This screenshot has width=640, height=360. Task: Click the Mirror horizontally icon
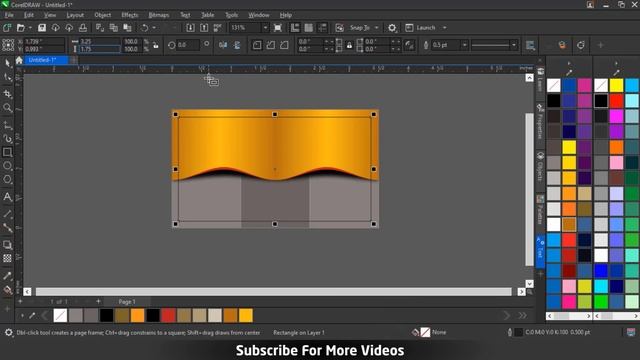click(223, 45)
